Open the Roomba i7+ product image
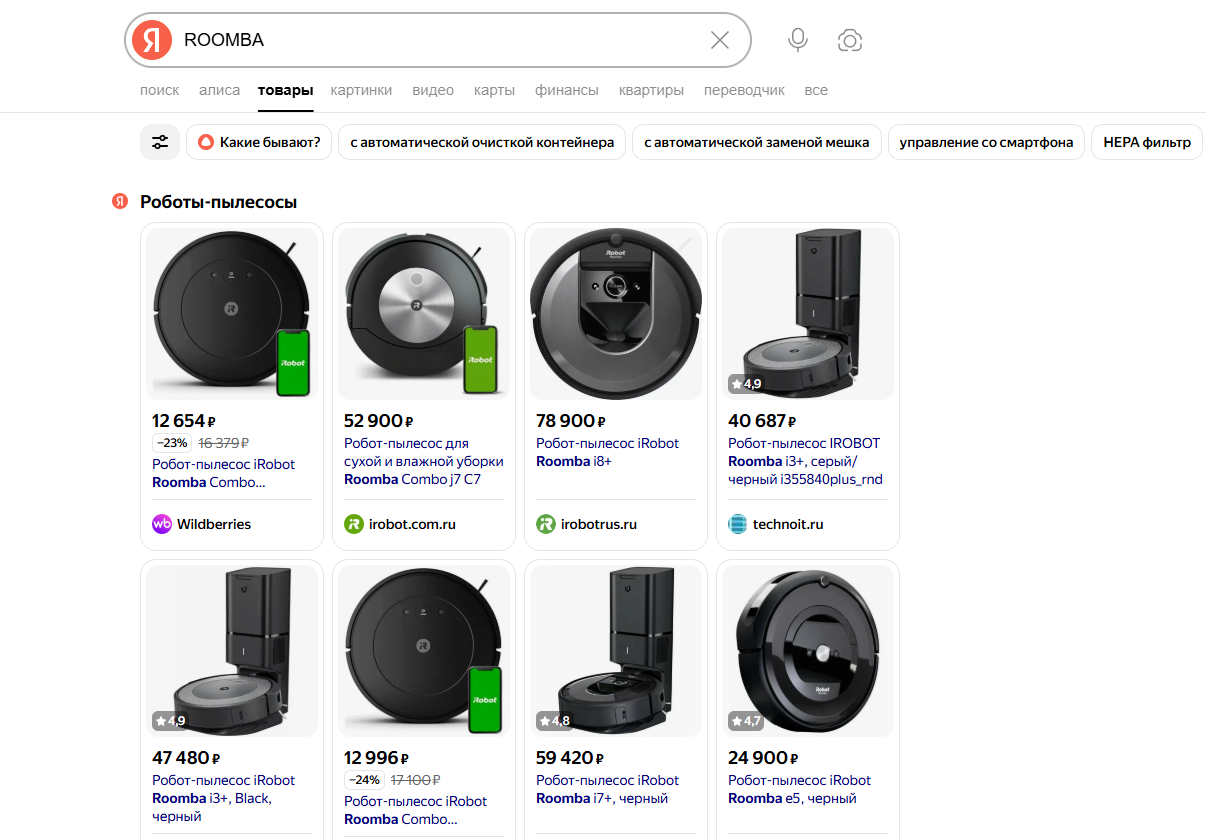This screenshot has width=1206, height=839. click(x=616, y=651)
